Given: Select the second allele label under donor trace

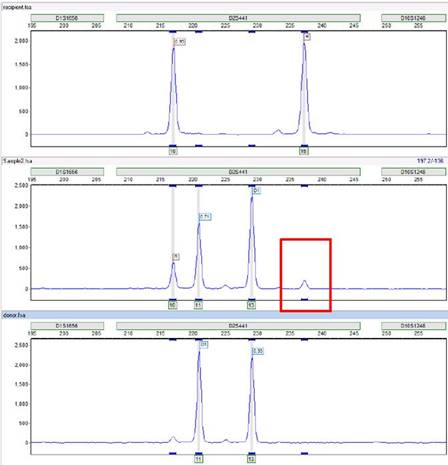Looking at the screenshot, I should tap(251, 459).
